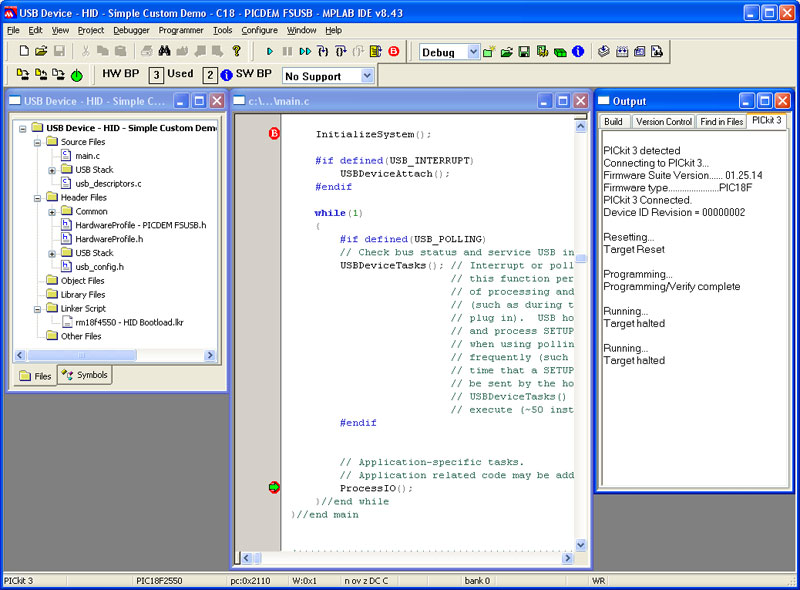
Task: Click the green program counter arrow at ProcessIO
Action: pos(274,487)
